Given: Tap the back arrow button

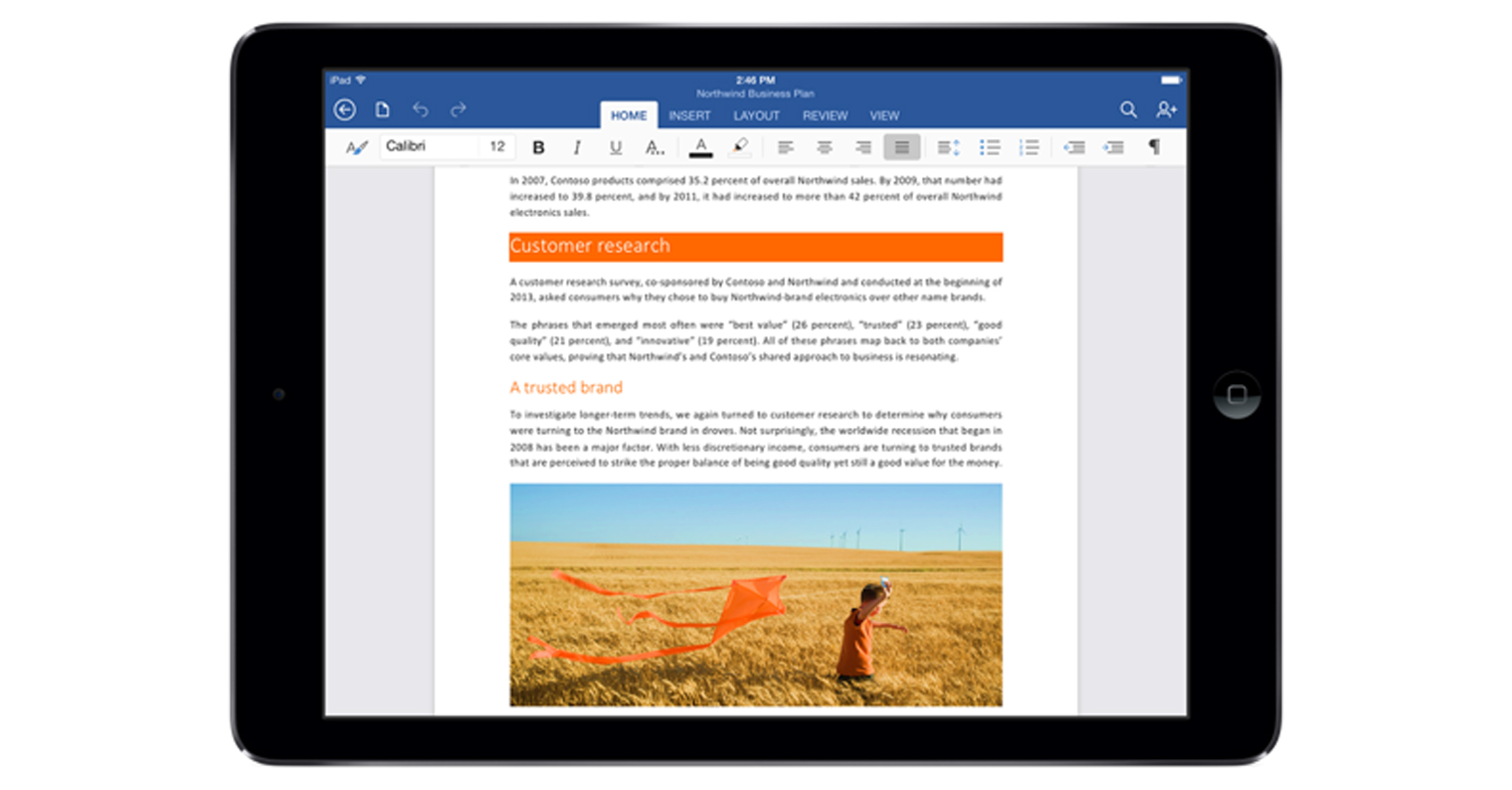Looking at the screenshot, I should (345, 110).
